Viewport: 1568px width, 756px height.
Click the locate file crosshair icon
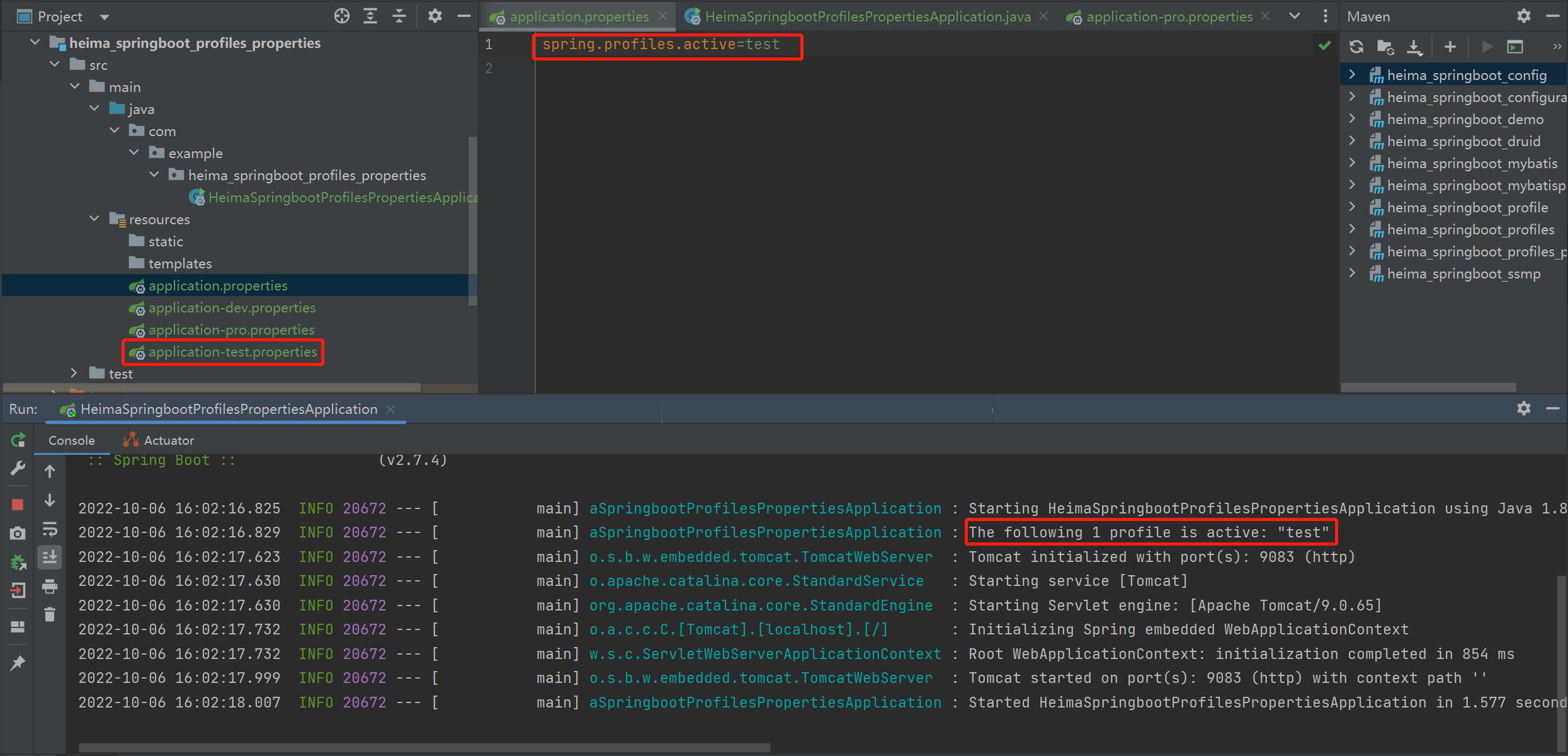coord(341,16)
